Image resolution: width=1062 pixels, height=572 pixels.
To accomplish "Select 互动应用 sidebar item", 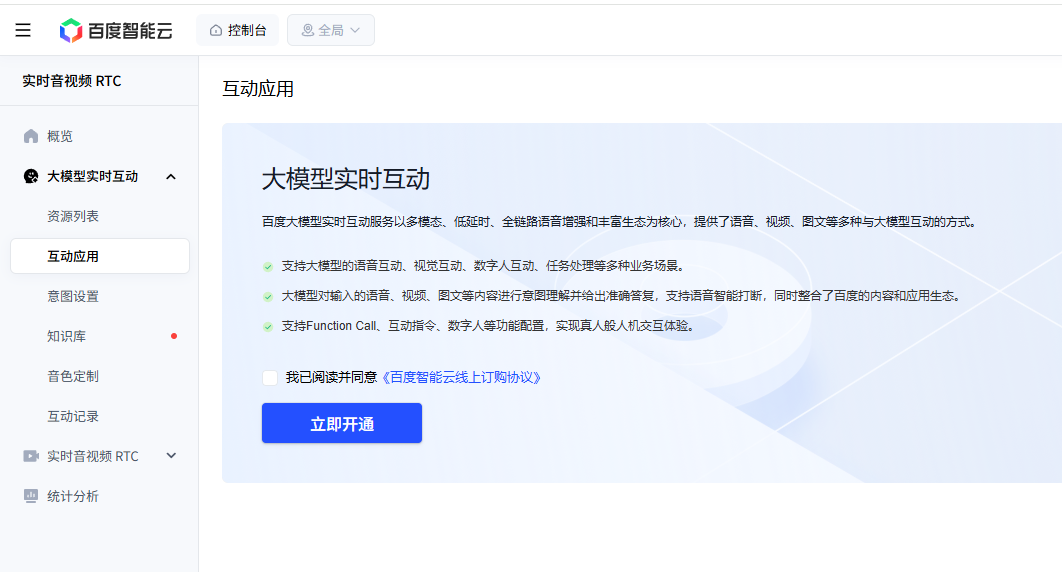I will point(100,257).
